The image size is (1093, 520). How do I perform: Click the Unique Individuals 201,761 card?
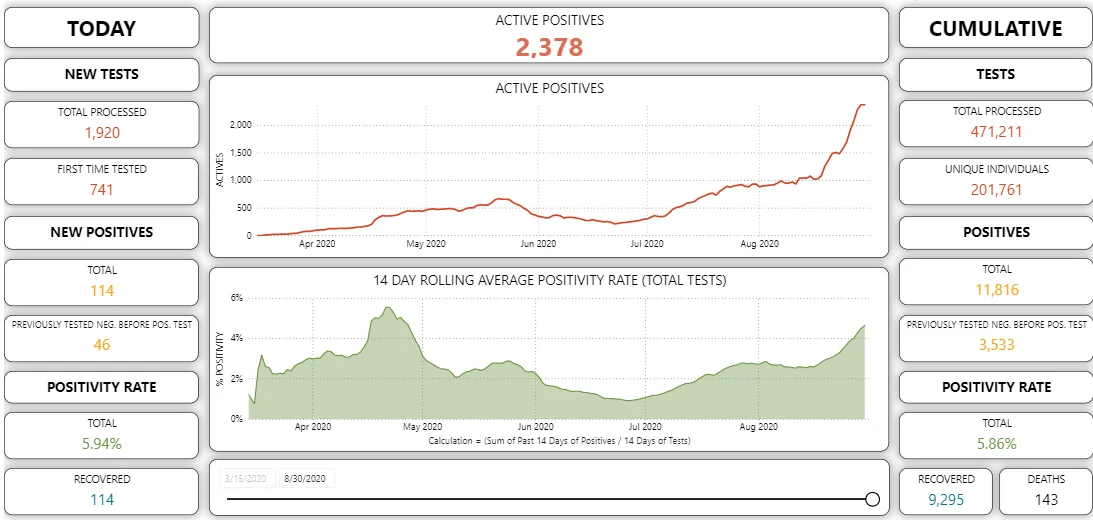(995, 181)
